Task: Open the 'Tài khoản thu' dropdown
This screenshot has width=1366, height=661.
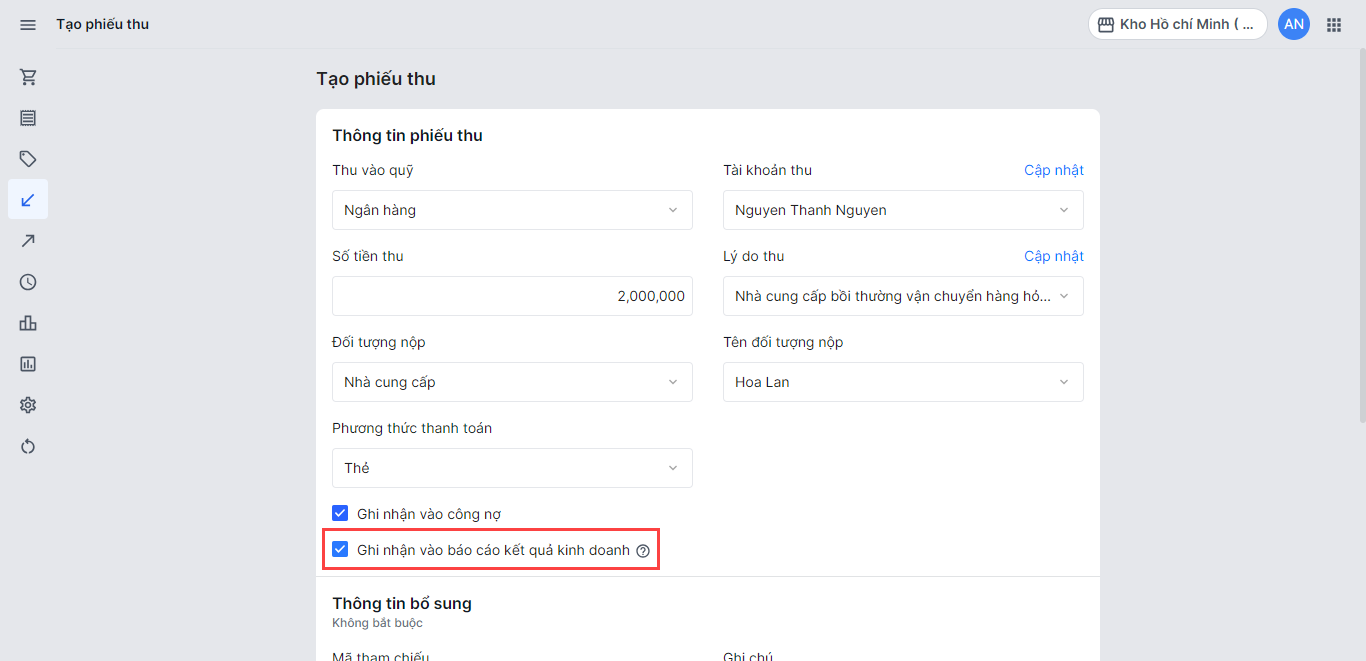Action: click(902, 210)
